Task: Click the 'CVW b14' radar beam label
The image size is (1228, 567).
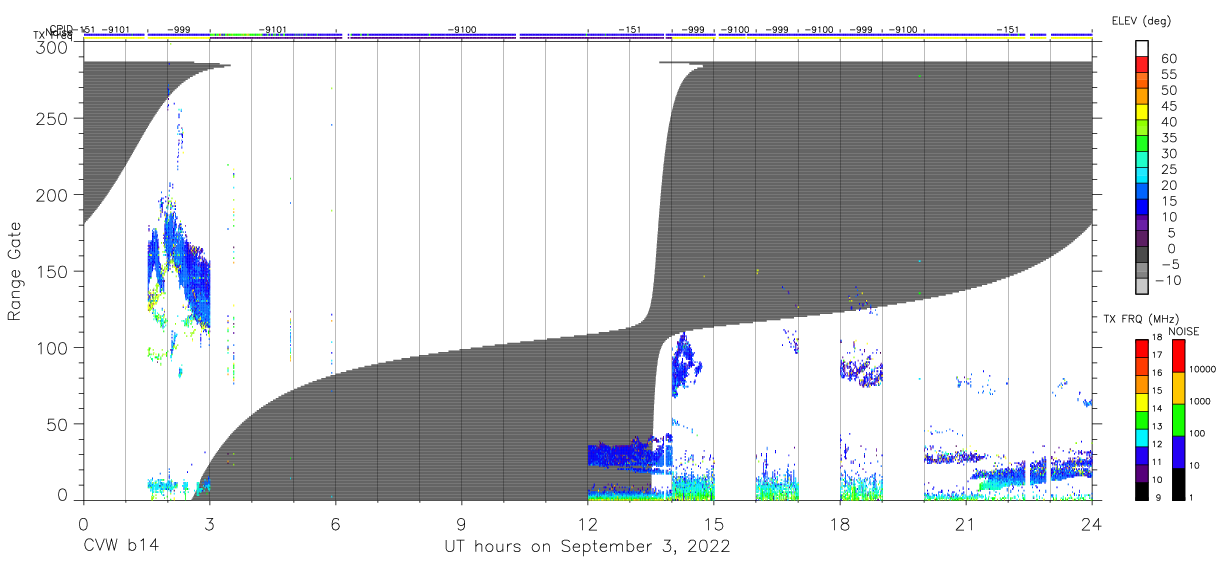Action: (x=120, y=547)
